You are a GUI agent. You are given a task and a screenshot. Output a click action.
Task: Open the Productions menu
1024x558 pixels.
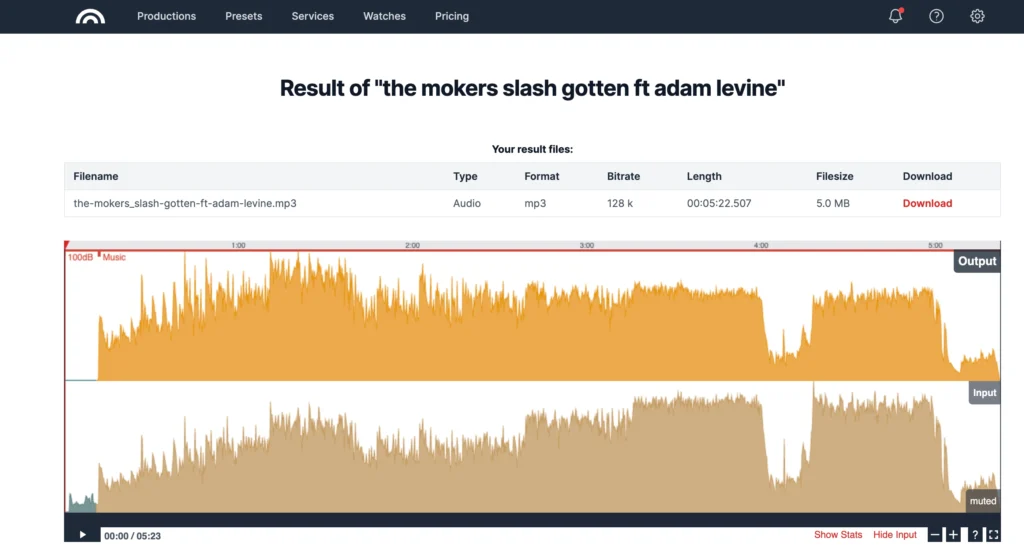pyautogui.click(x=166, y=16)
